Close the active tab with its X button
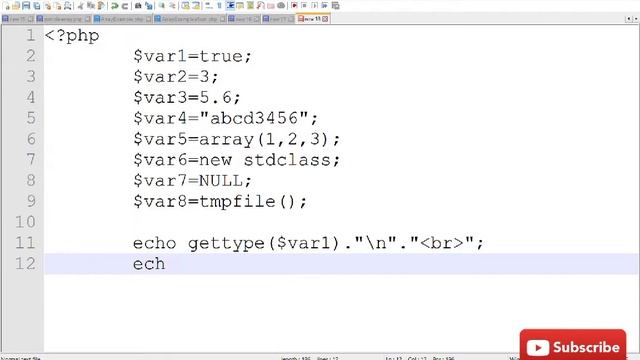This screenshot has height=360, width=640. coord(325,19)
